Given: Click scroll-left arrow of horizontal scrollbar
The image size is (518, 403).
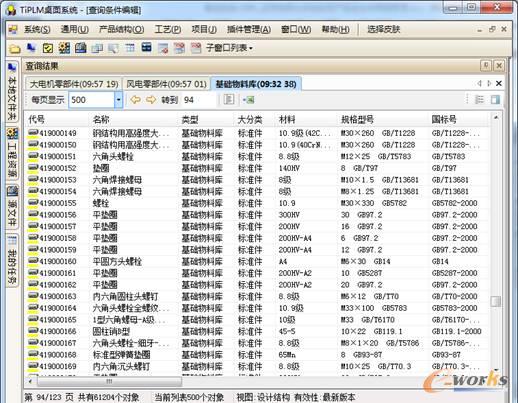Looking at the screenshot, I should (30, 381).
